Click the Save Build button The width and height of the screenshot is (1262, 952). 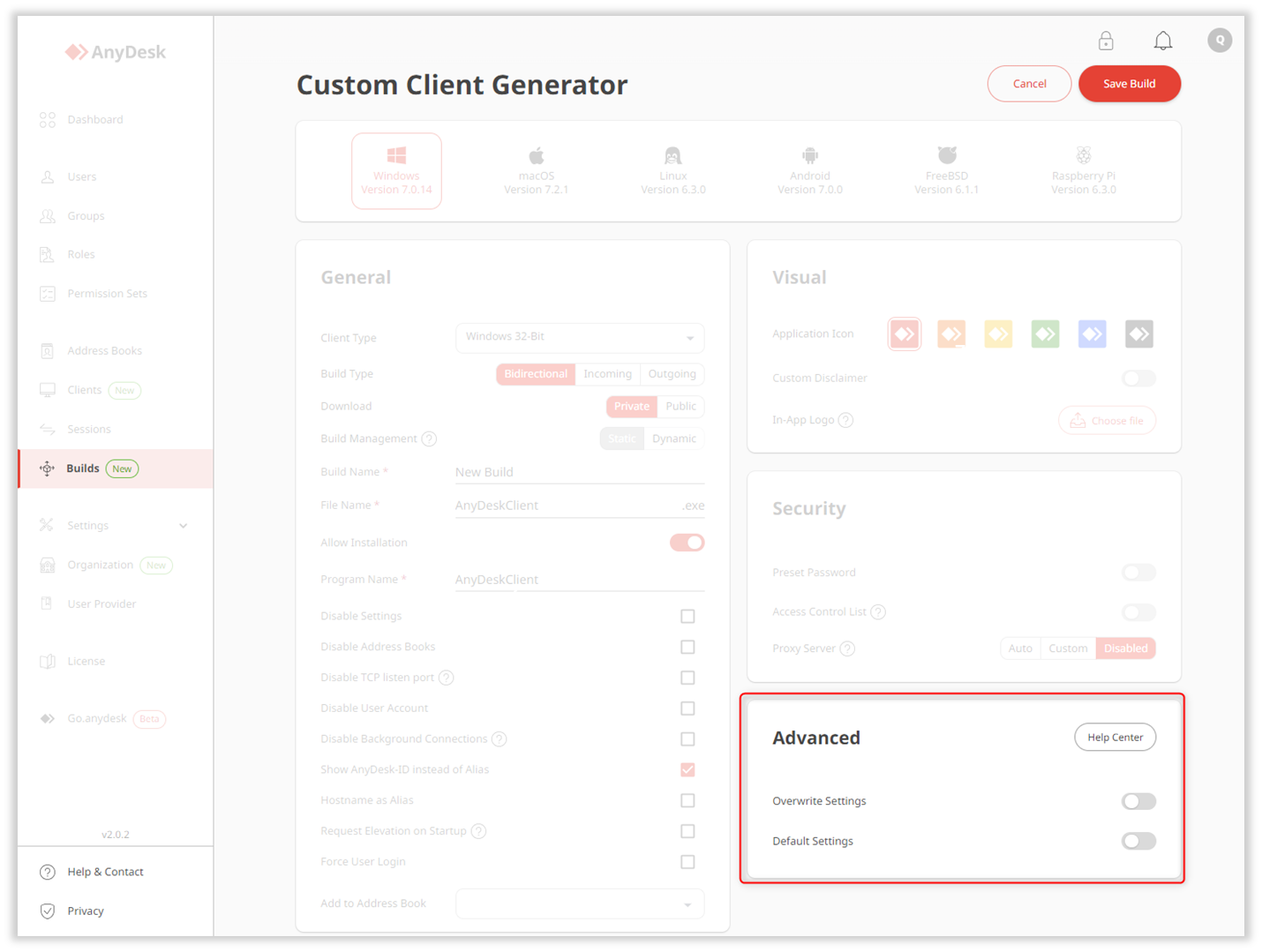(1130, 84)
